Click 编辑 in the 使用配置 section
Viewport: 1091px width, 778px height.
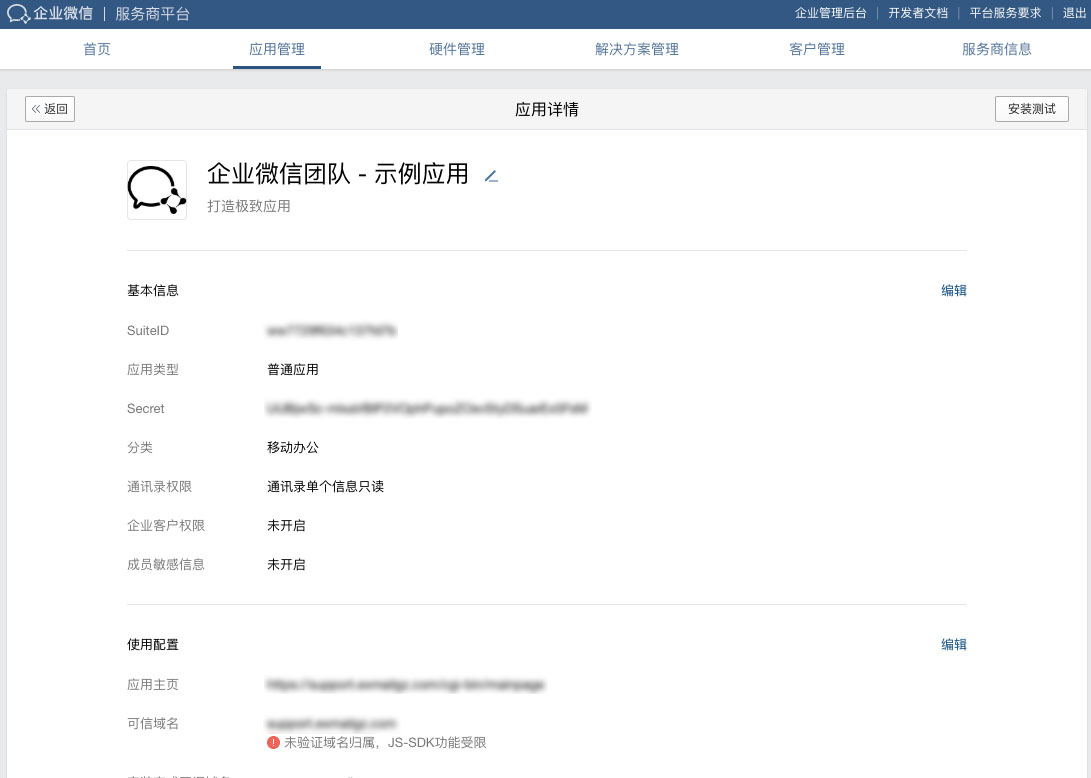(x=954, y=644)
